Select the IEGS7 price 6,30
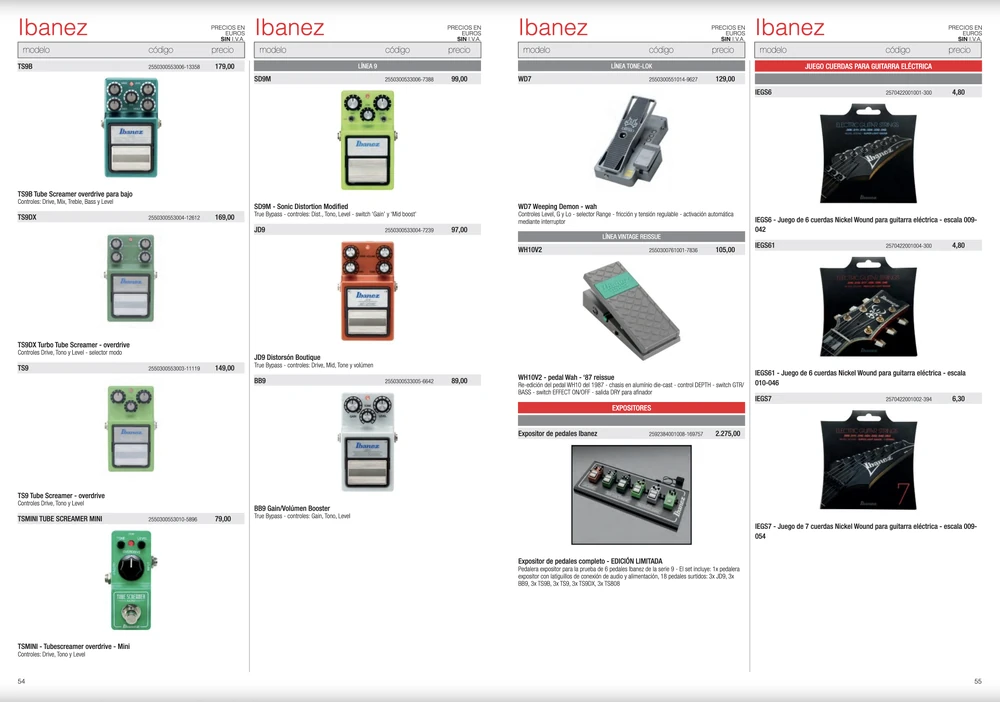 (x=958, y=399)
